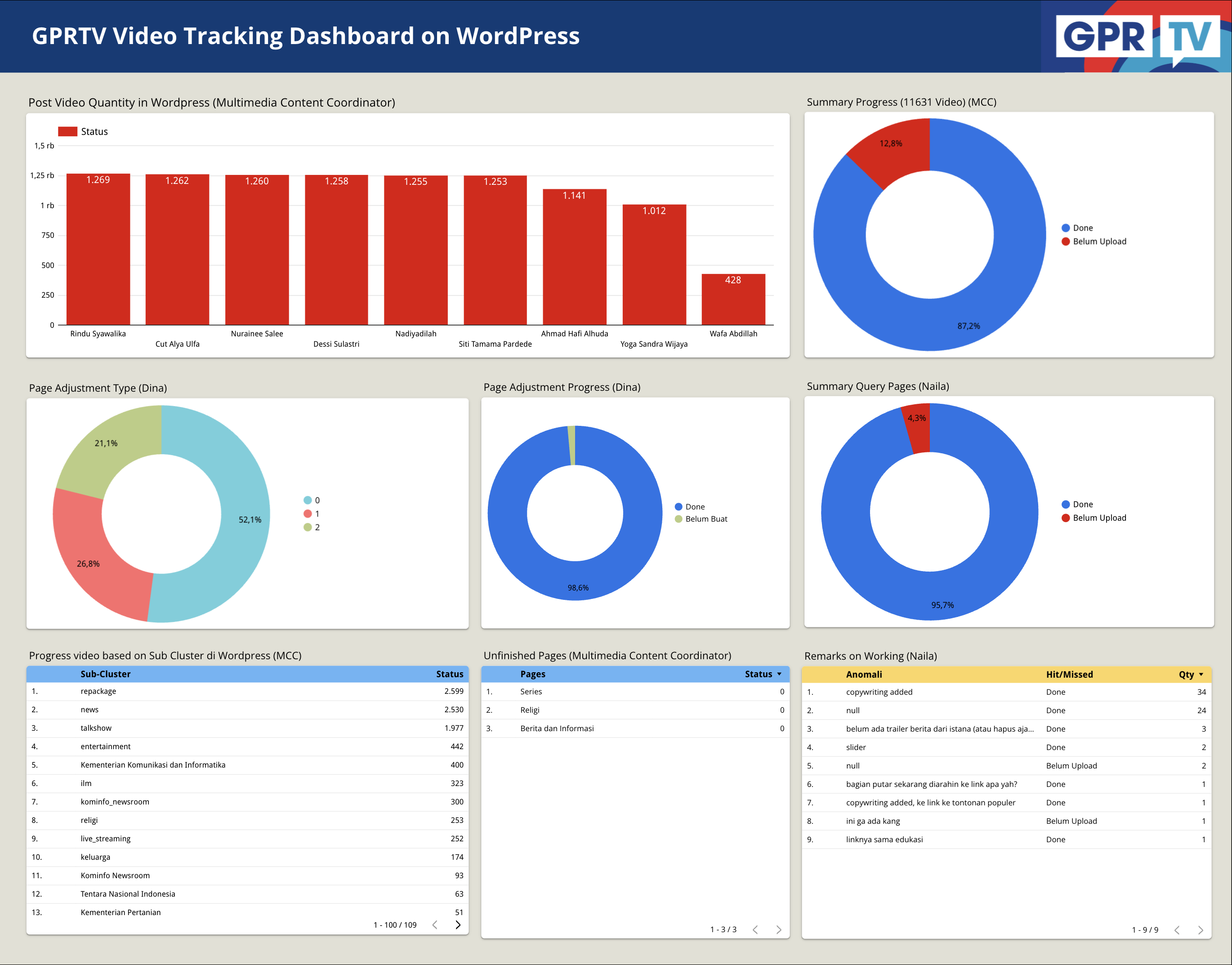
Task: Select the news row in Sub-Cluster table
Action: click(247, 710)
